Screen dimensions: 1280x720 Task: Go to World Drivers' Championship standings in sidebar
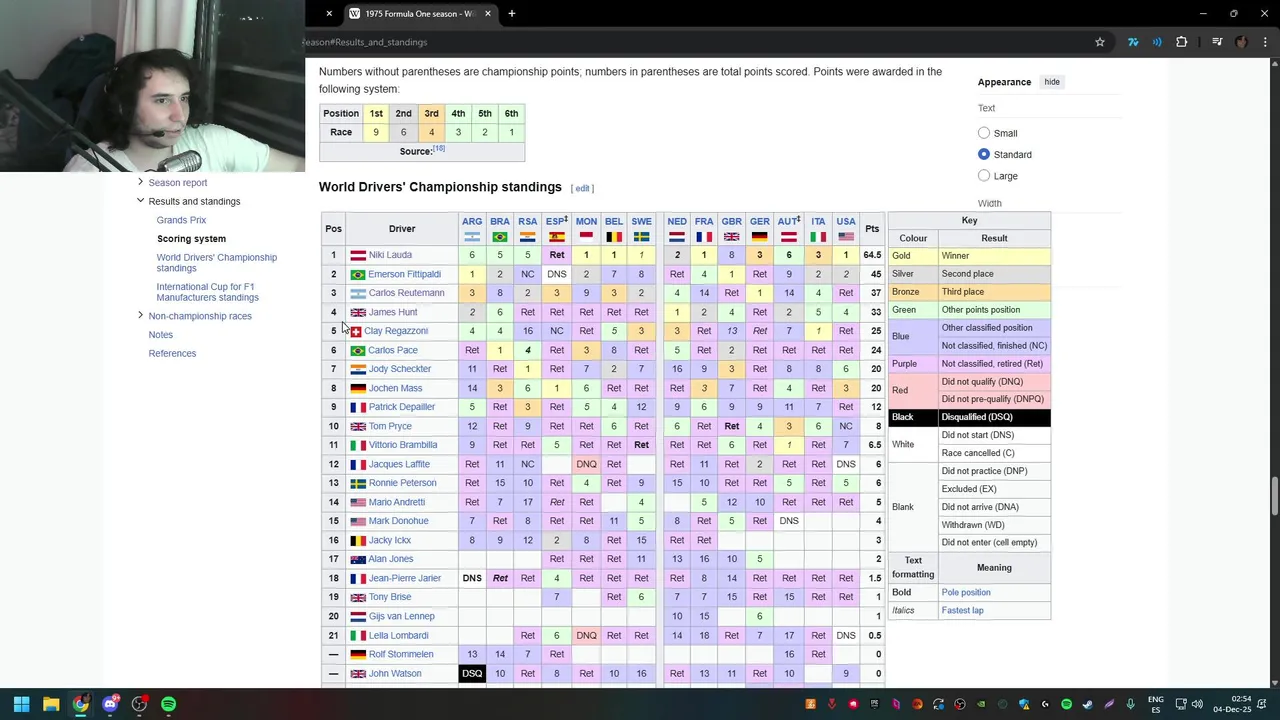pos(217,263)
